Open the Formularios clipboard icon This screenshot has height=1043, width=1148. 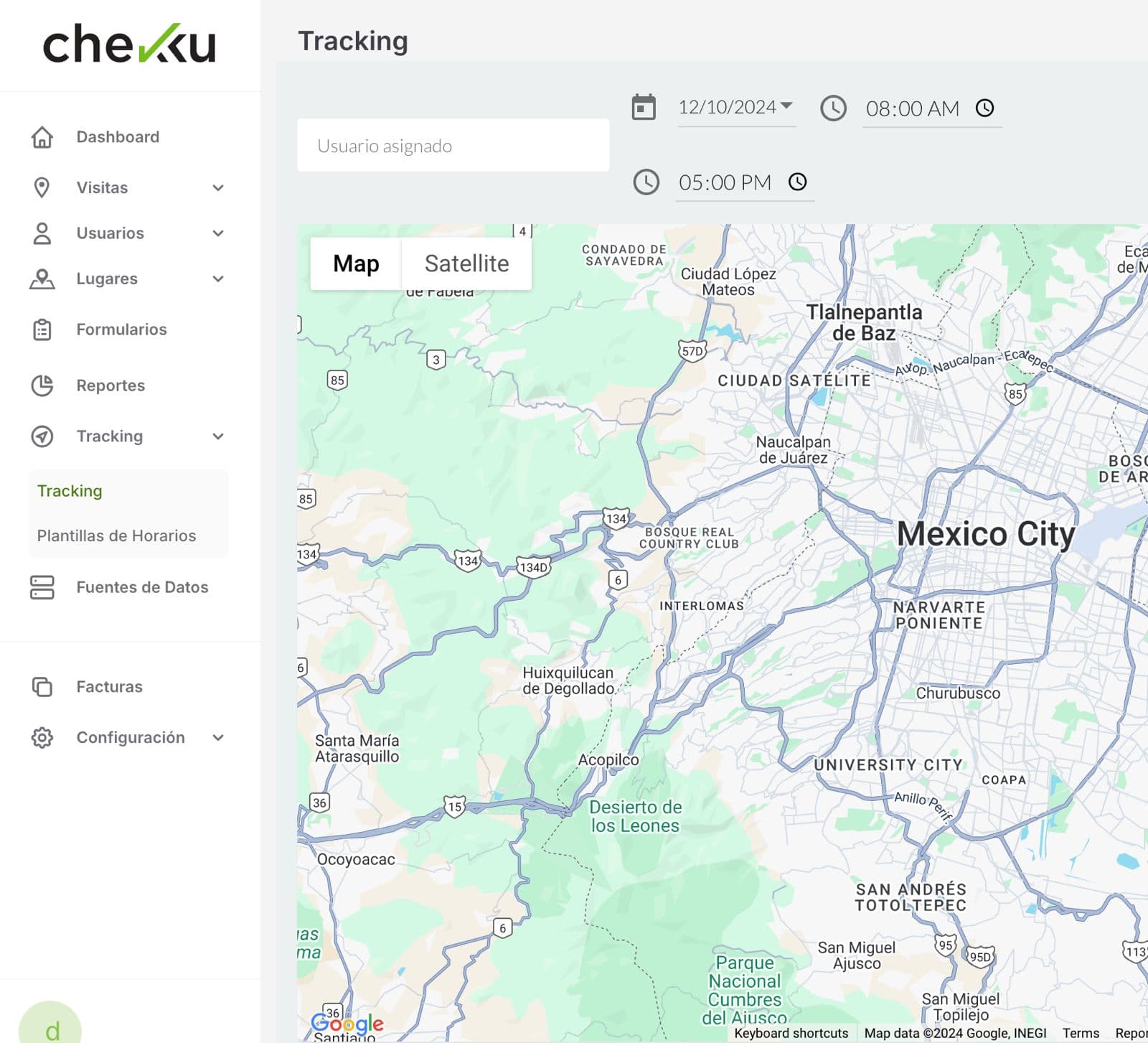[42, 329]
